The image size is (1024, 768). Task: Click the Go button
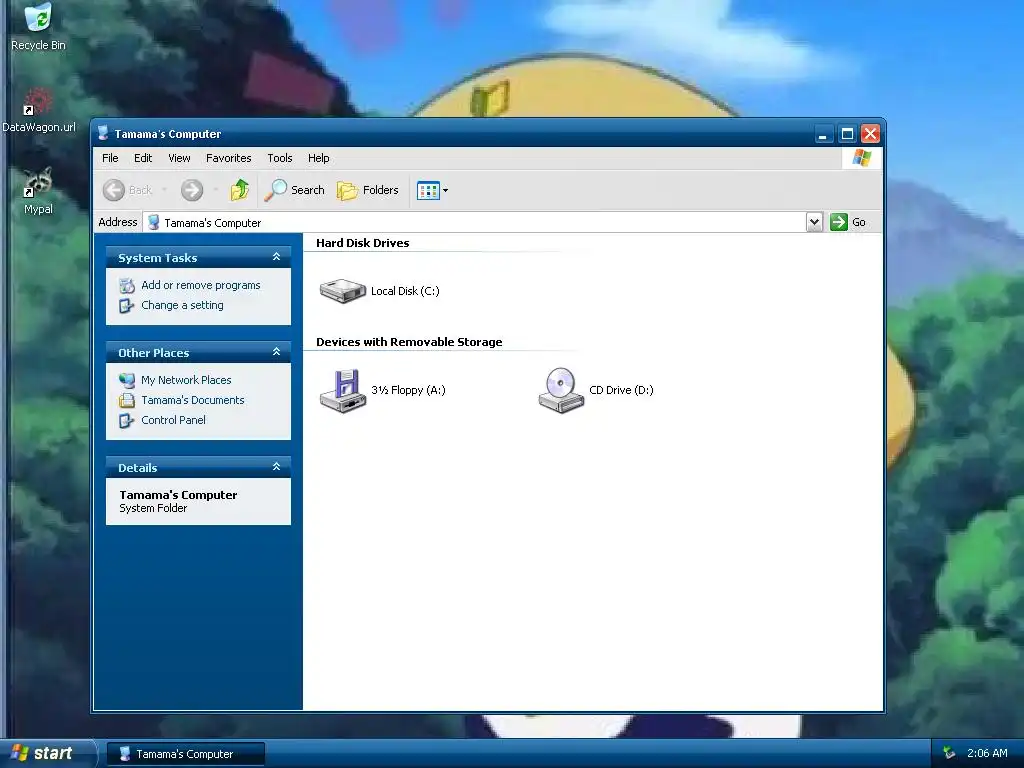tap(848, 222)
